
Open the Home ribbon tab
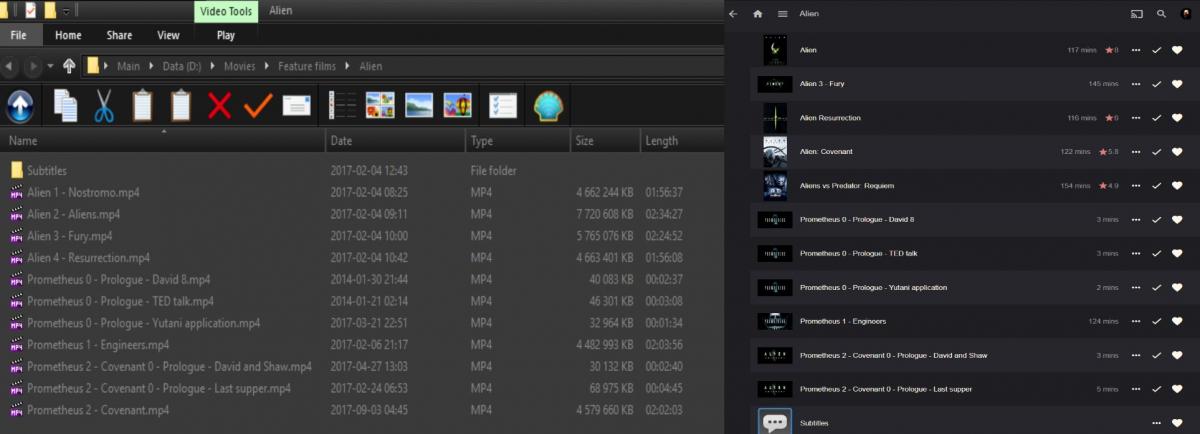[x=68, y=35]
